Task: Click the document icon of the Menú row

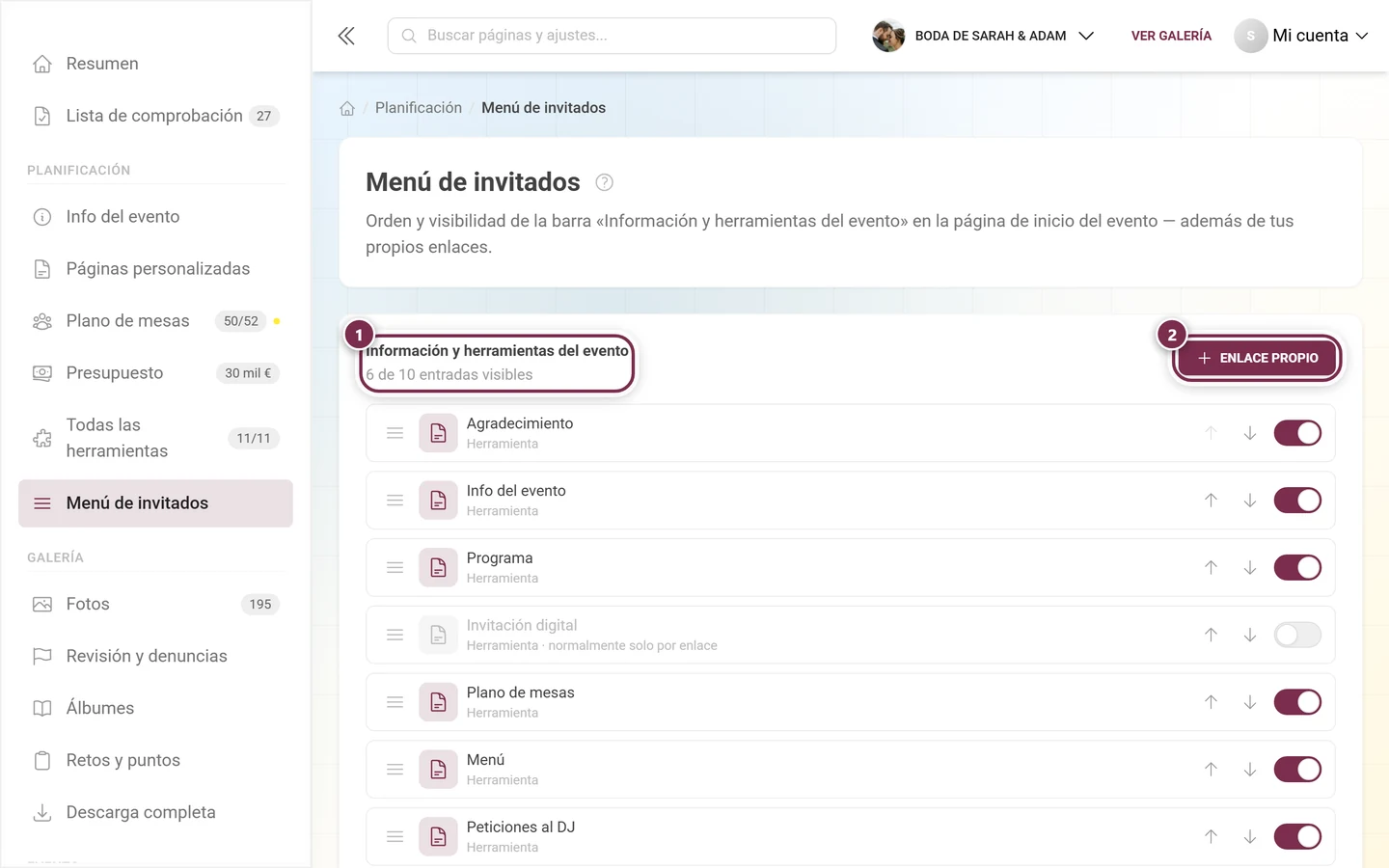Action: 438,770
